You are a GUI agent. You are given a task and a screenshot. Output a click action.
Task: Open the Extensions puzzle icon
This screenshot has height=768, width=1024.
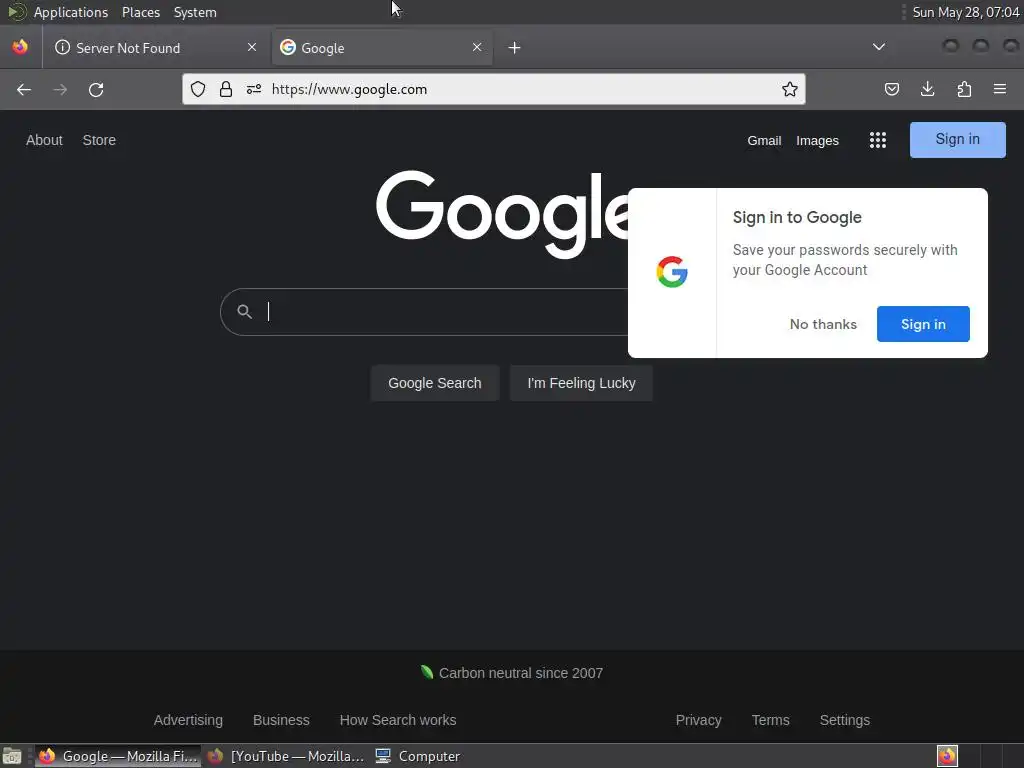(964, 89)
